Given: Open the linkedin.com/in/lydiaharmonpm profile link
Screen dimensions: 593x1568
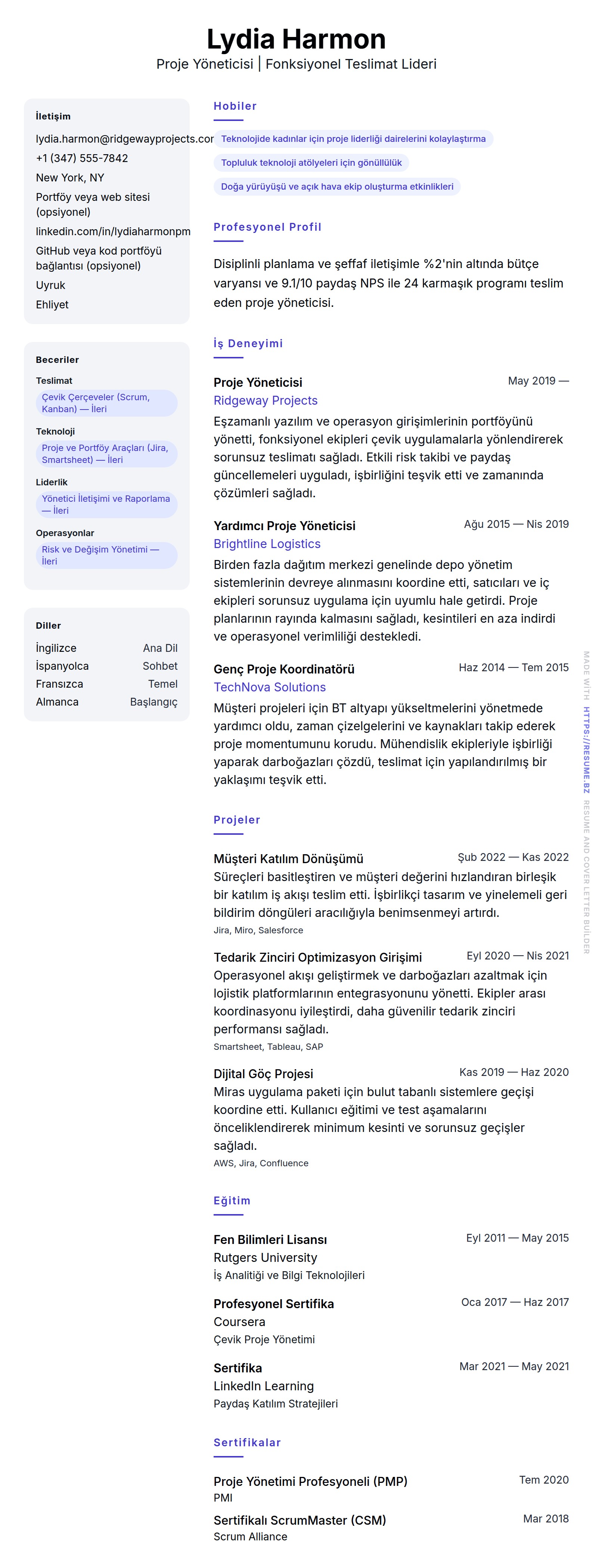Looking at the screenshot, I should click(x=113, y=231).
